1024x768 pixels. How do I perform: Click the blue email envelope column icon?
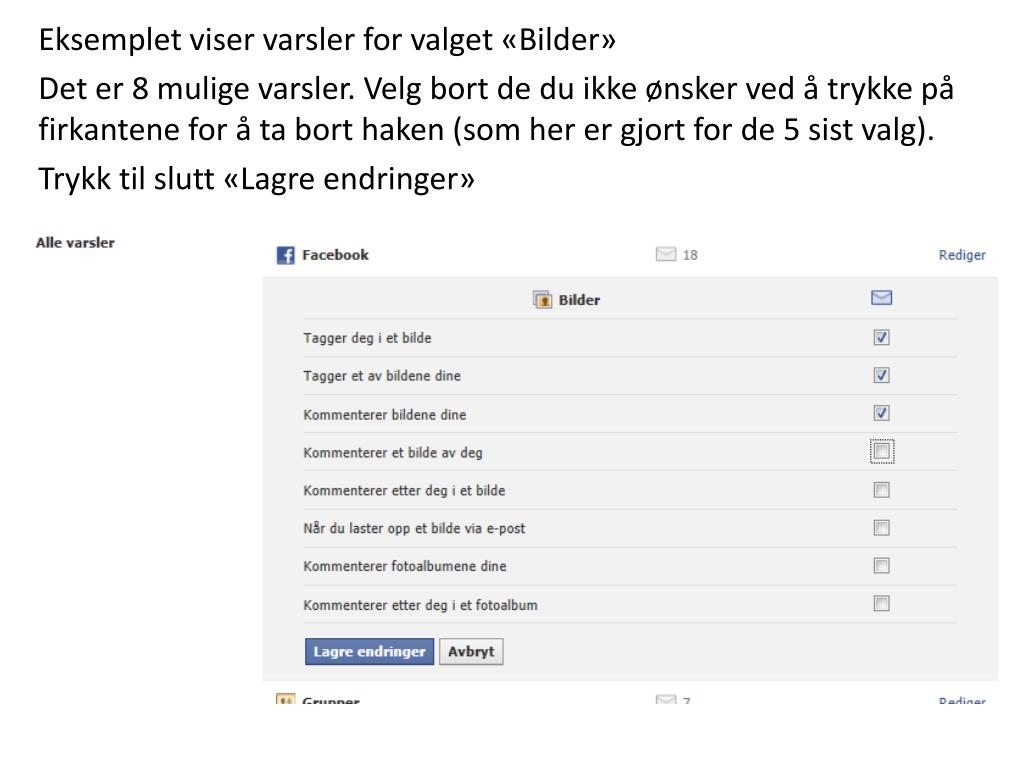pos(881,298)
